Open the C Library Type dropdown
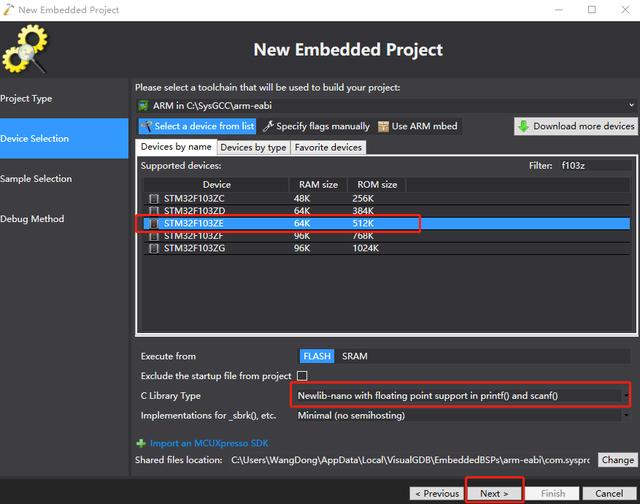Image resolution: width=640 pixels, height=504 pixels. point(626,395)
